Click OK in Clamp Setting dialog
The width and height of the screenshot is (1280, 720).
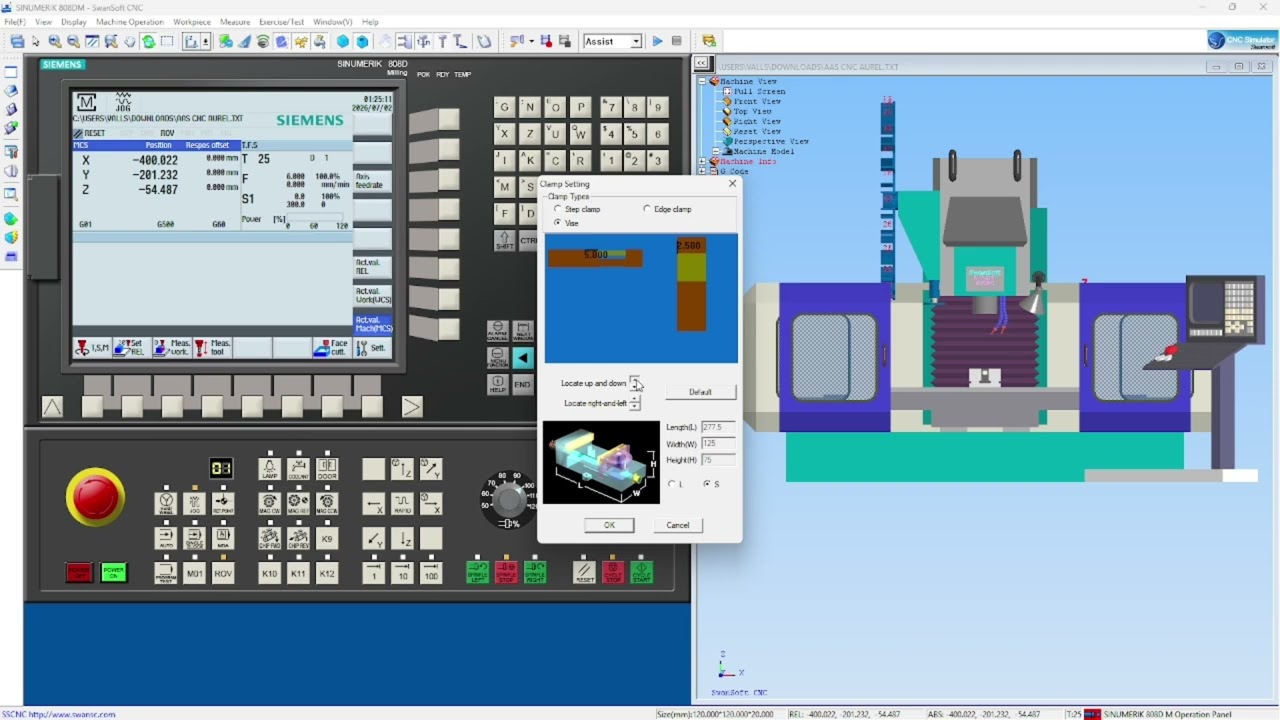pos(609,525)
